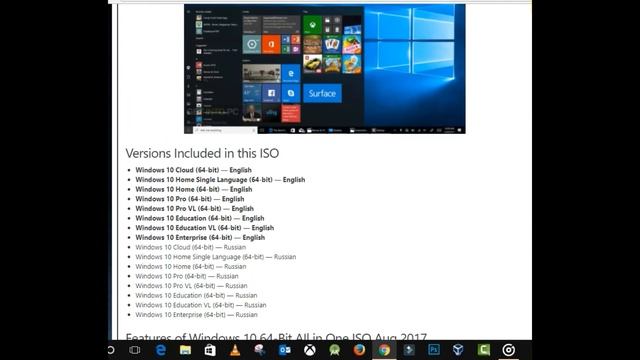Launch VLC media player from the taskbar
The width and height of the screenshot is (640, 360).
(235, 350)
